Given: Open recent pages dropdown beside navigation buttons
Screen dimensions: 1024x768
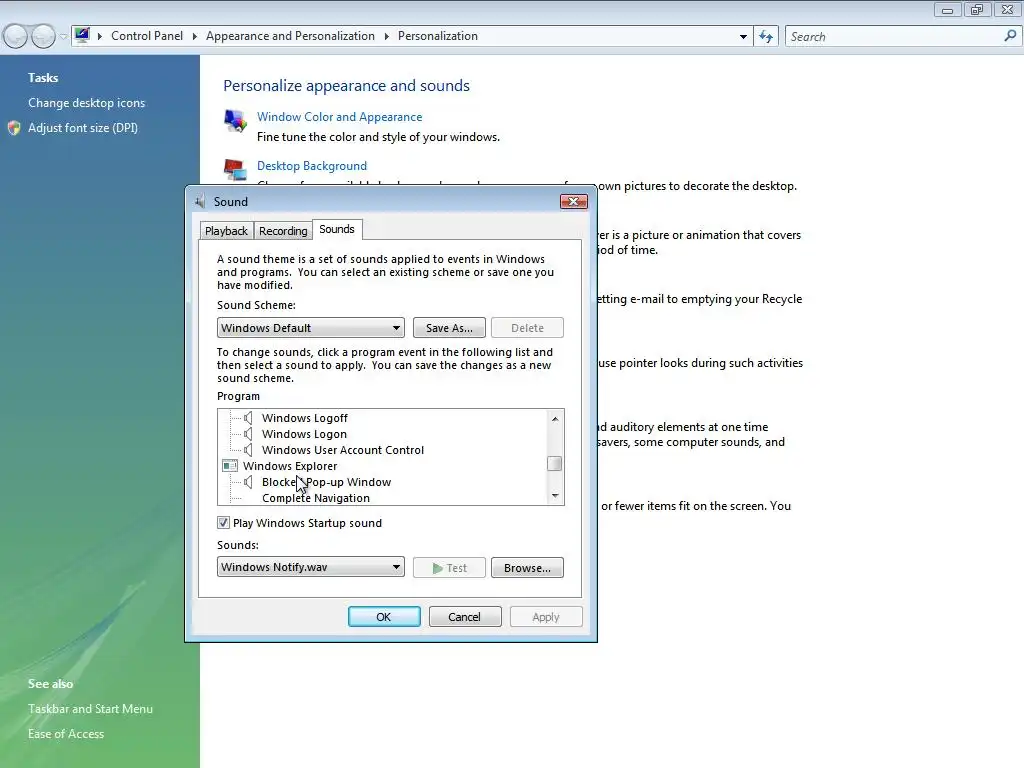Looking at the screenshot, I should tap(63, 37).
